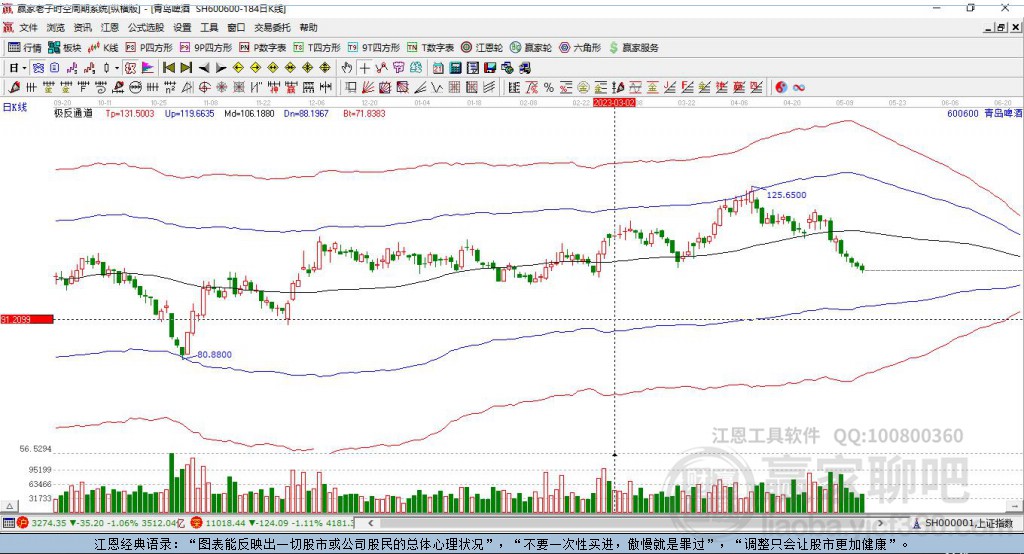
Task: Jump to last bar icon
Action: 186,68
